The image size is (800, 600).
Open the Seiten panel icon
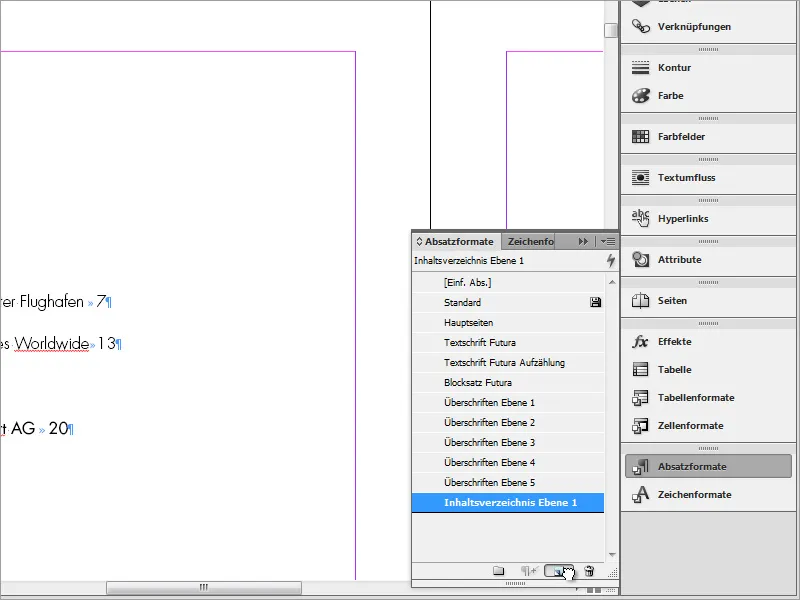pyautogui.click(x=641, y=301)
